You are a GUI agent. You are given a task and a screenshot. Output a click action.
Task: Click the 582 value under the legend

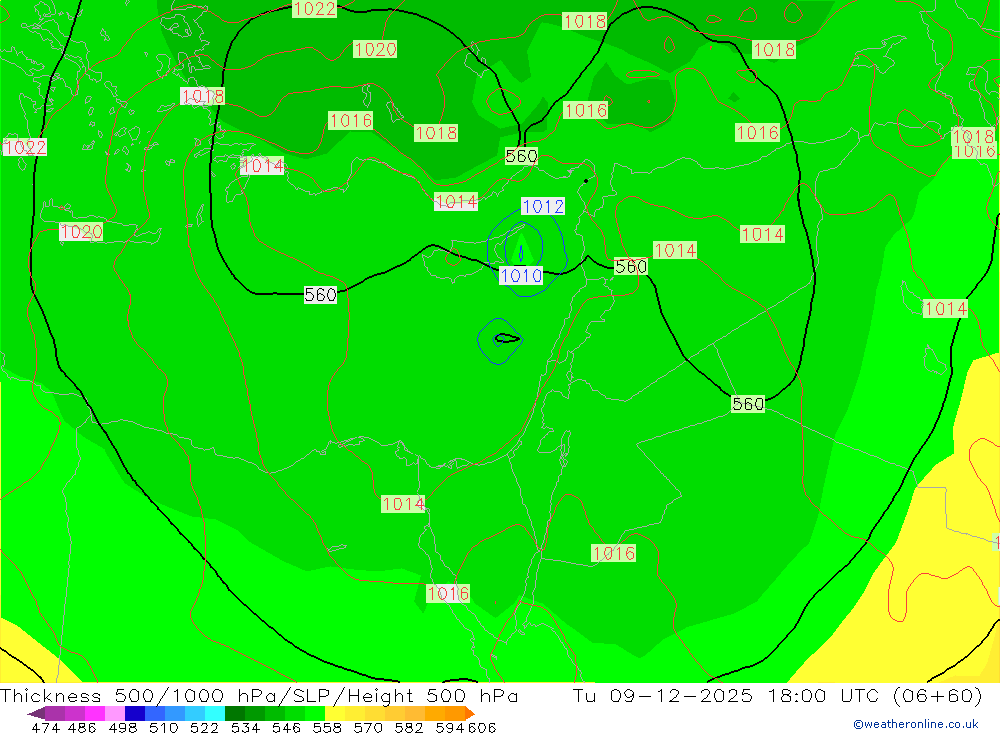click(408, 727)
